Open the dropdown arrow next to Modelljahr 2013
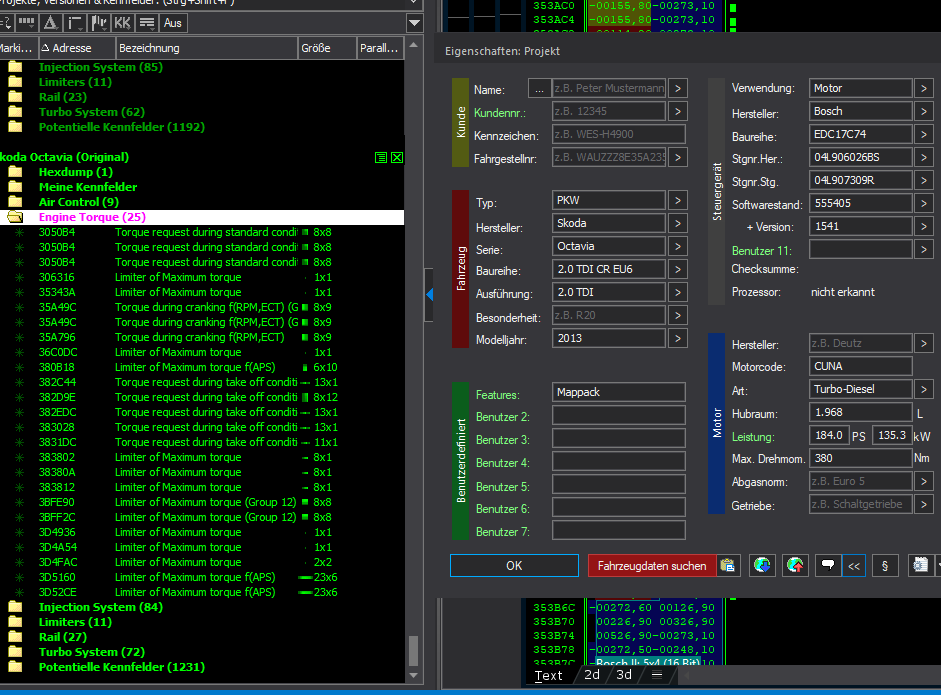This screenshot has width=941, height=695. tap(677, 339)
